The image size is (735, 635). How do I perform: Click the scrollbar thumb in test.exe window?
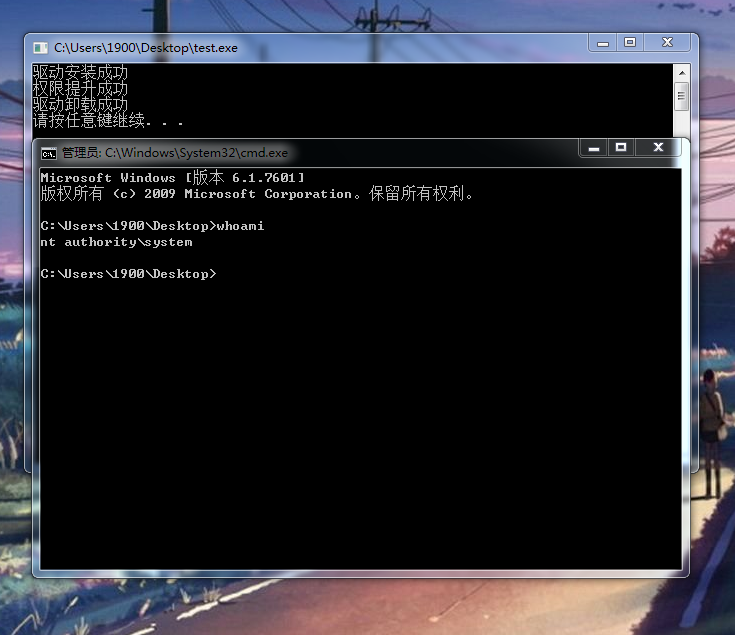tap(682, 97)
